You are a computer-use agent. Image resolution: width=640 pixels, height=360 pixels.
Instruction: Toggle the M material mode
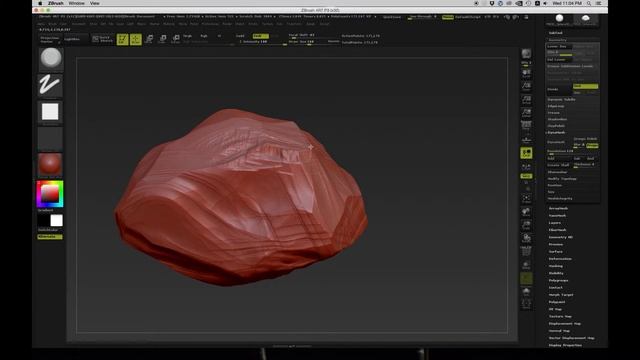[x=220, y=36]
